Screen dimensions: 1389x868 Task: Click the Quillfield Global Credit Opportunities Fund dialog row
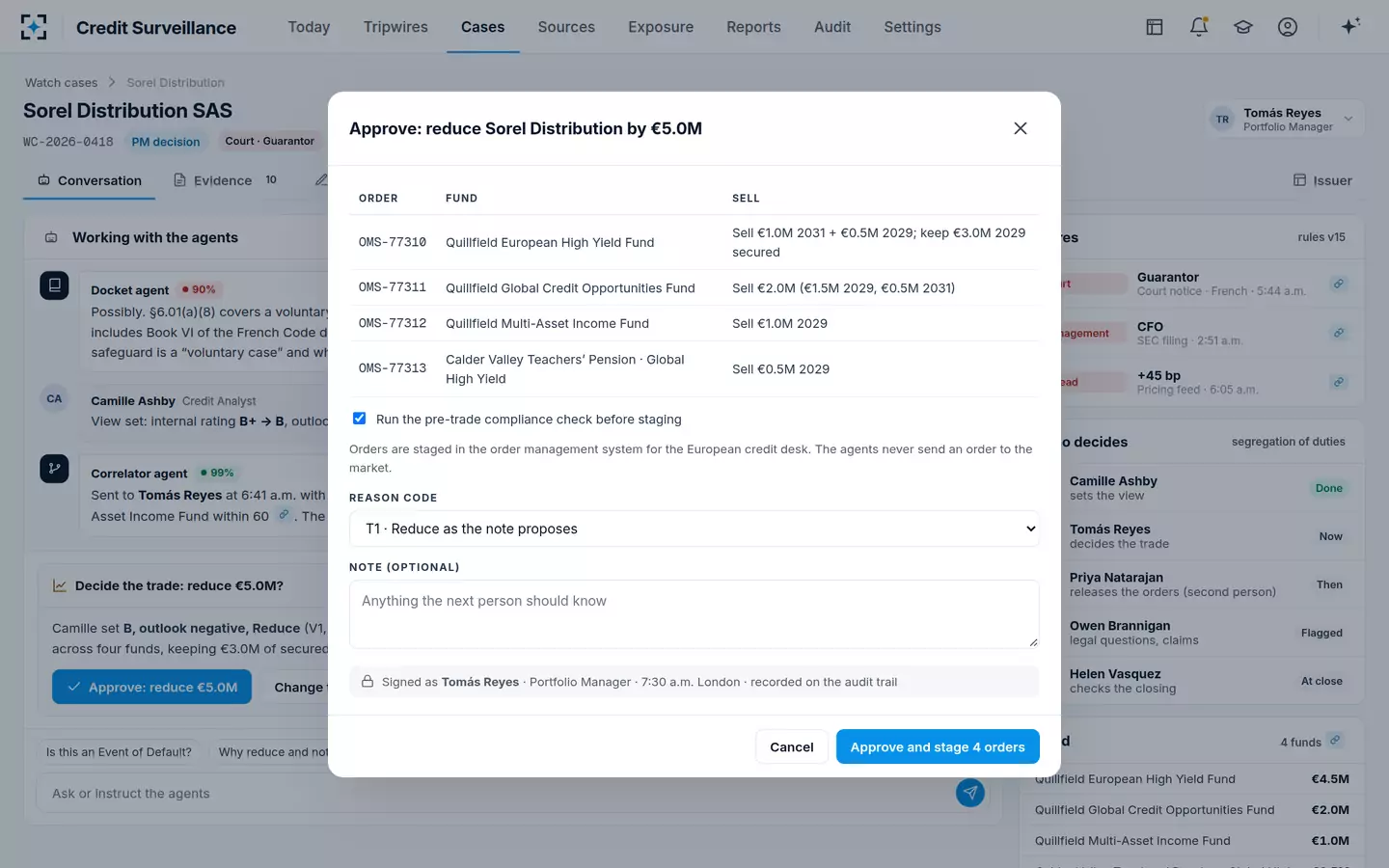[694, 287]
